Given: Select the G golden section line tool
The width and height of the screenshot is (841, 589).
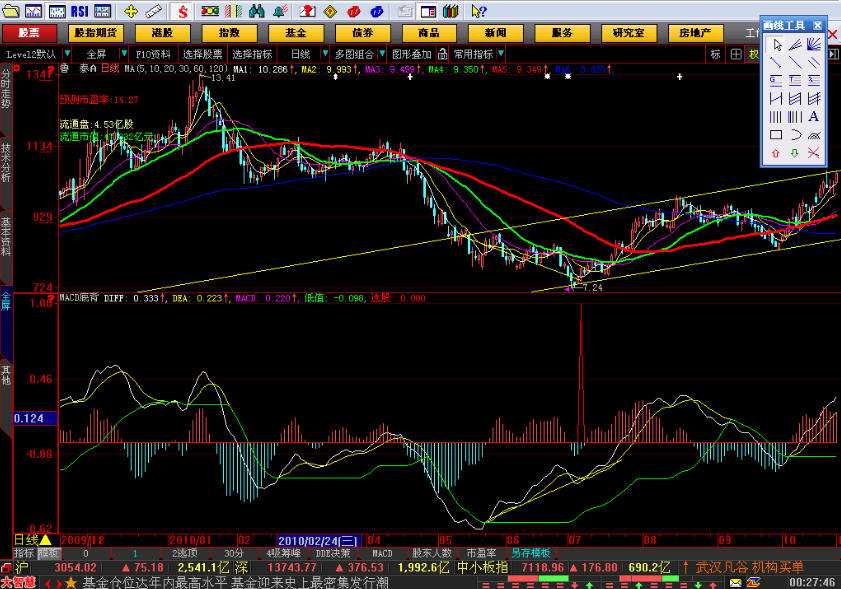Looking at the screenshot, I should coord(776,80).
